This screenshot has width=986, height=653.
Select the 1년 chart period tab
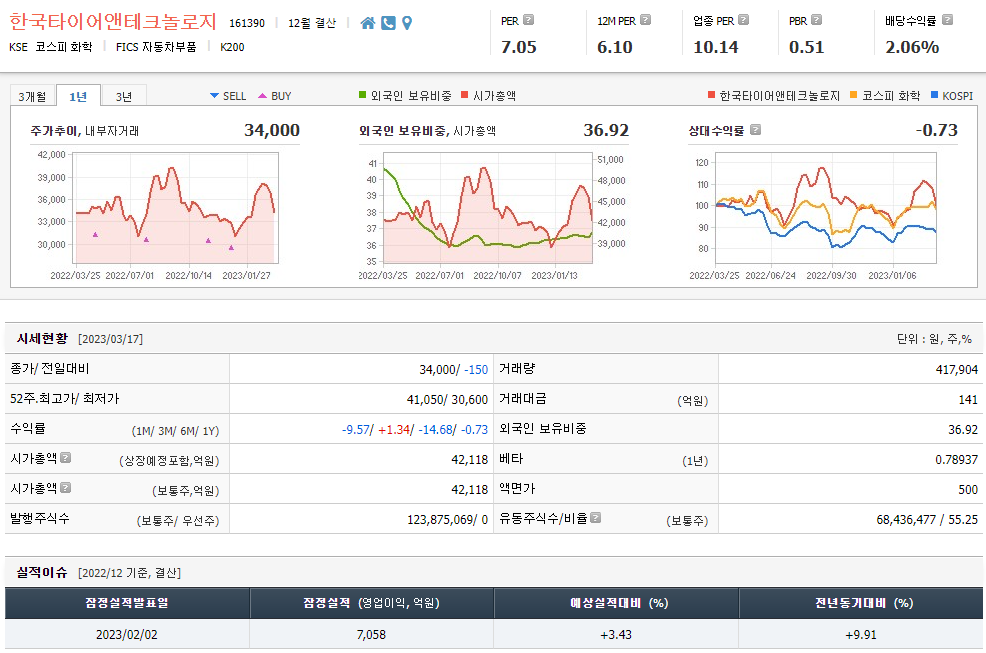click(78, 96)
